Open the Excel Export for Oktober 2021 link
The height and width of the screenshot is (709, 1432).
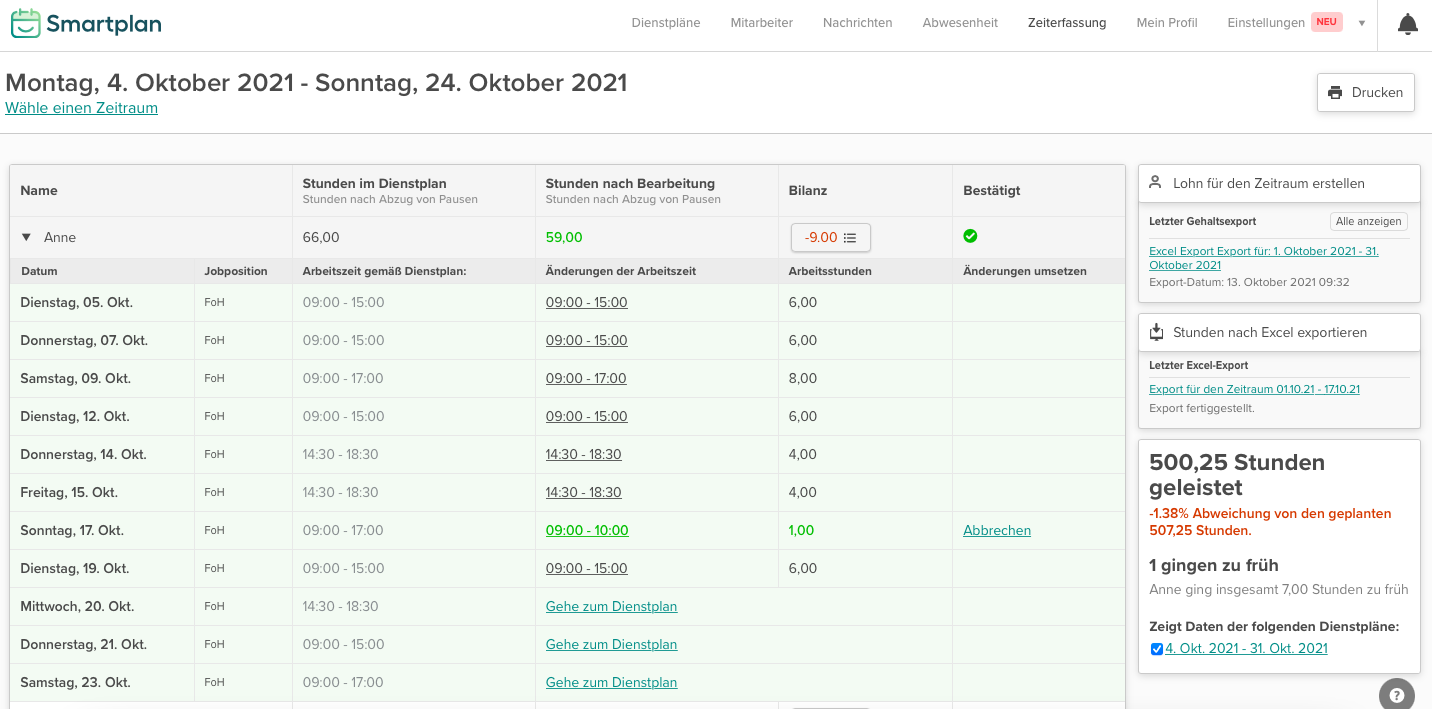pyautogui.click(x=1264, y=258)
